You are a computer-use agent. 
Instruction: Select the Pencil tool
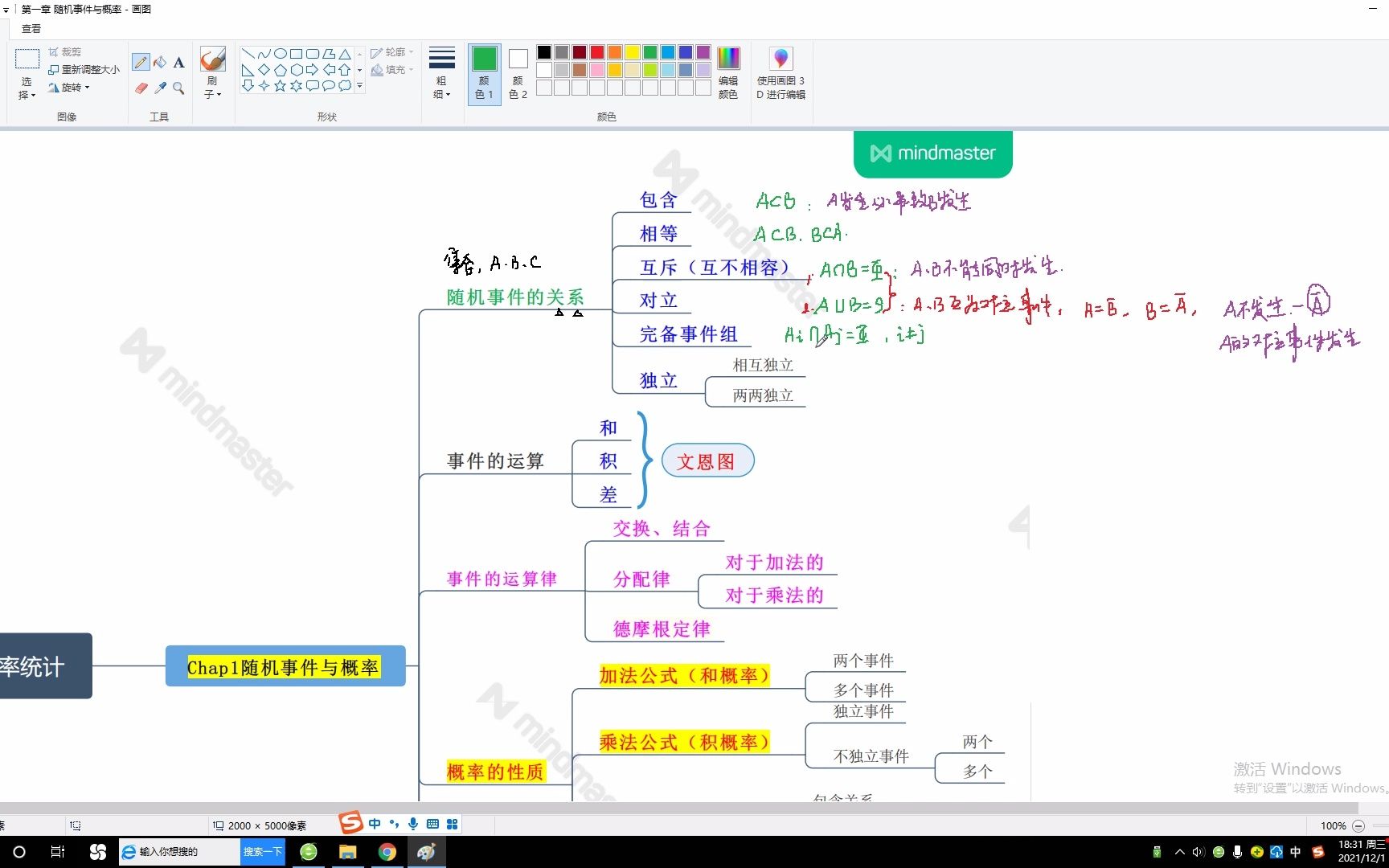[x=141, y=62]
